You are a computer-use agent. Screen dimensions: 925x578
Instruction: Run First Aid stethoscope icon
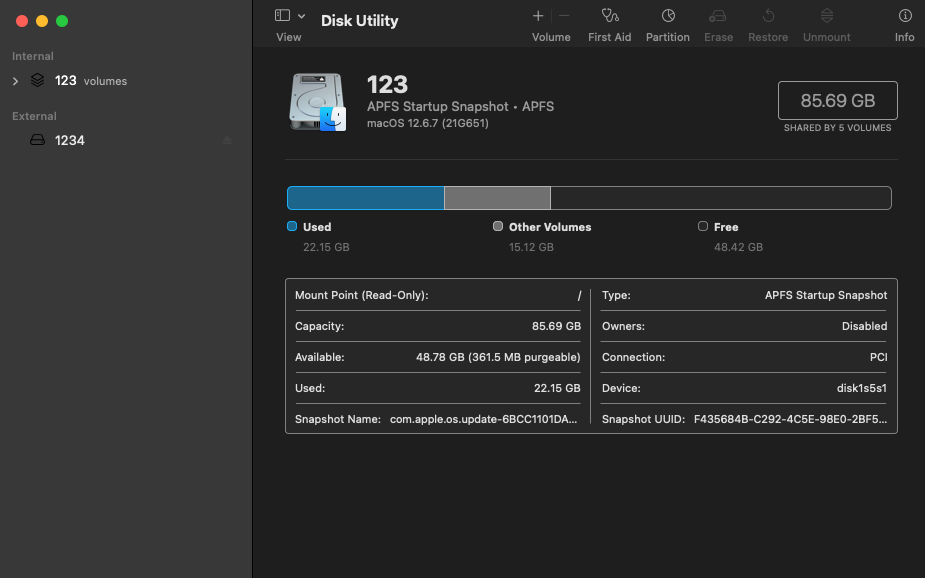pyautogui.click(x=610, y=15)
